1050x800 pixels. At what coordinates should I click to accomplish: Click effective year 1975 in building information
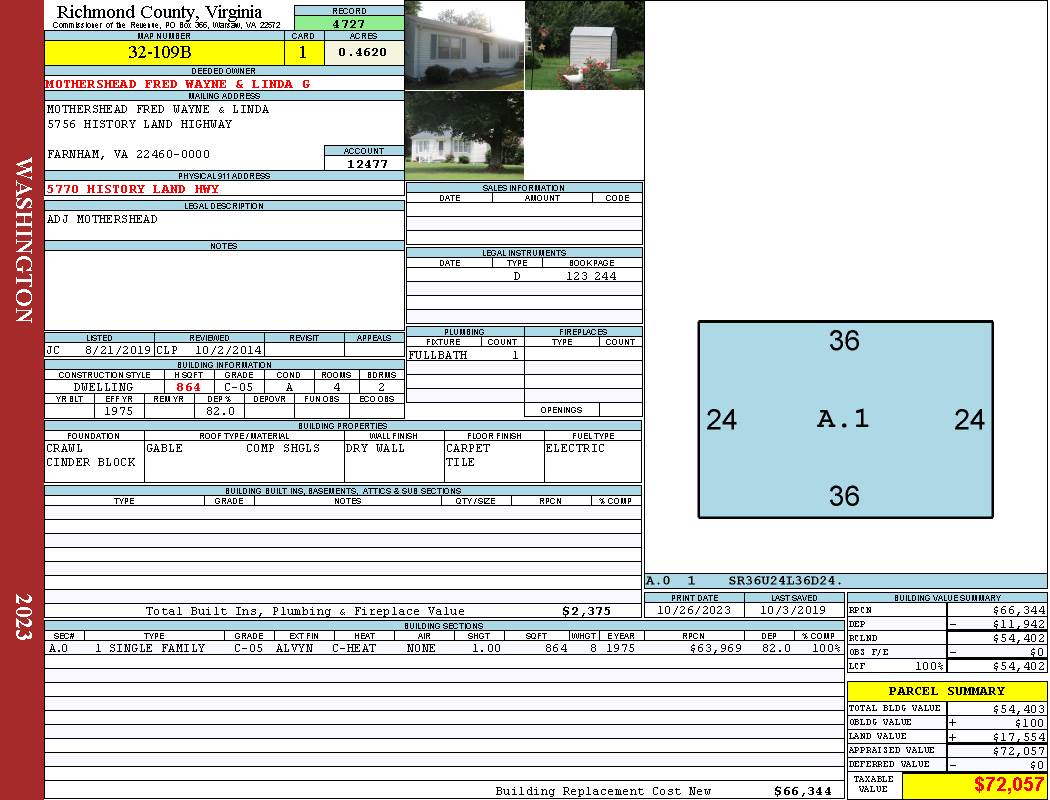click(119, 411)
